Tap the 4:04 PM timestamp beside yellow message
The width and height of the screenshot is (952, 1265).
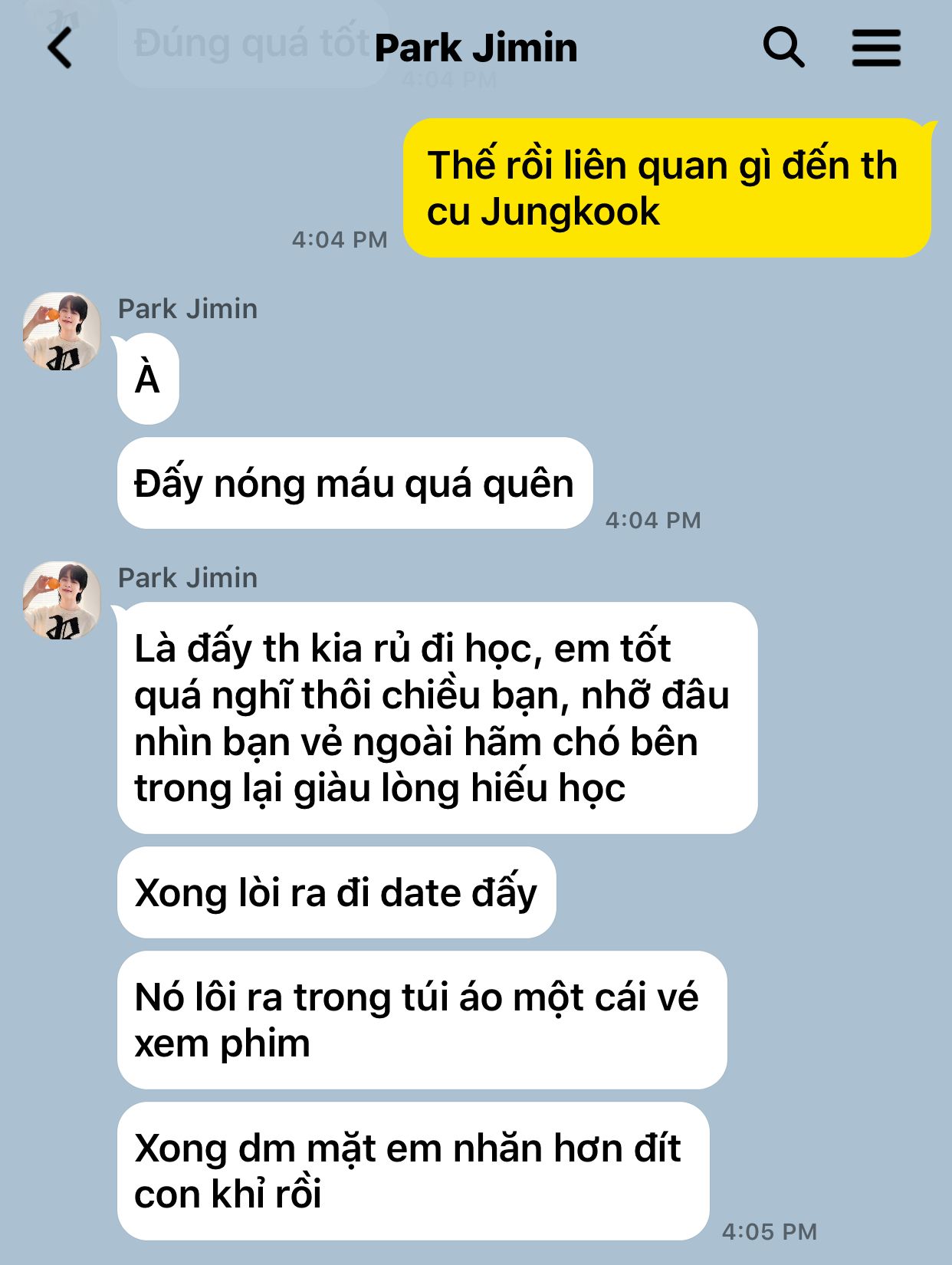[x=340, y=240]
